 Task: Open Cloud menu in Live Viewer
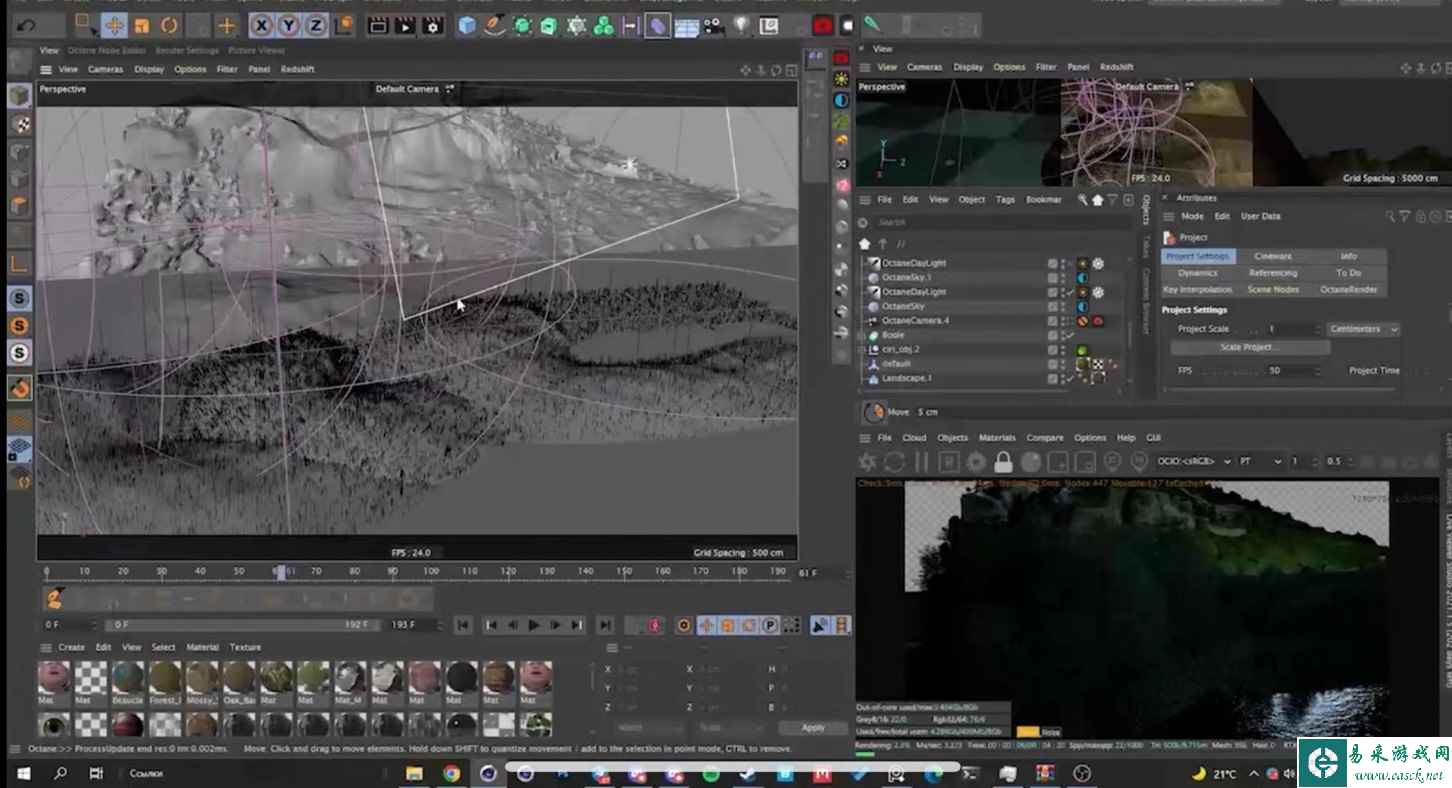914,438
